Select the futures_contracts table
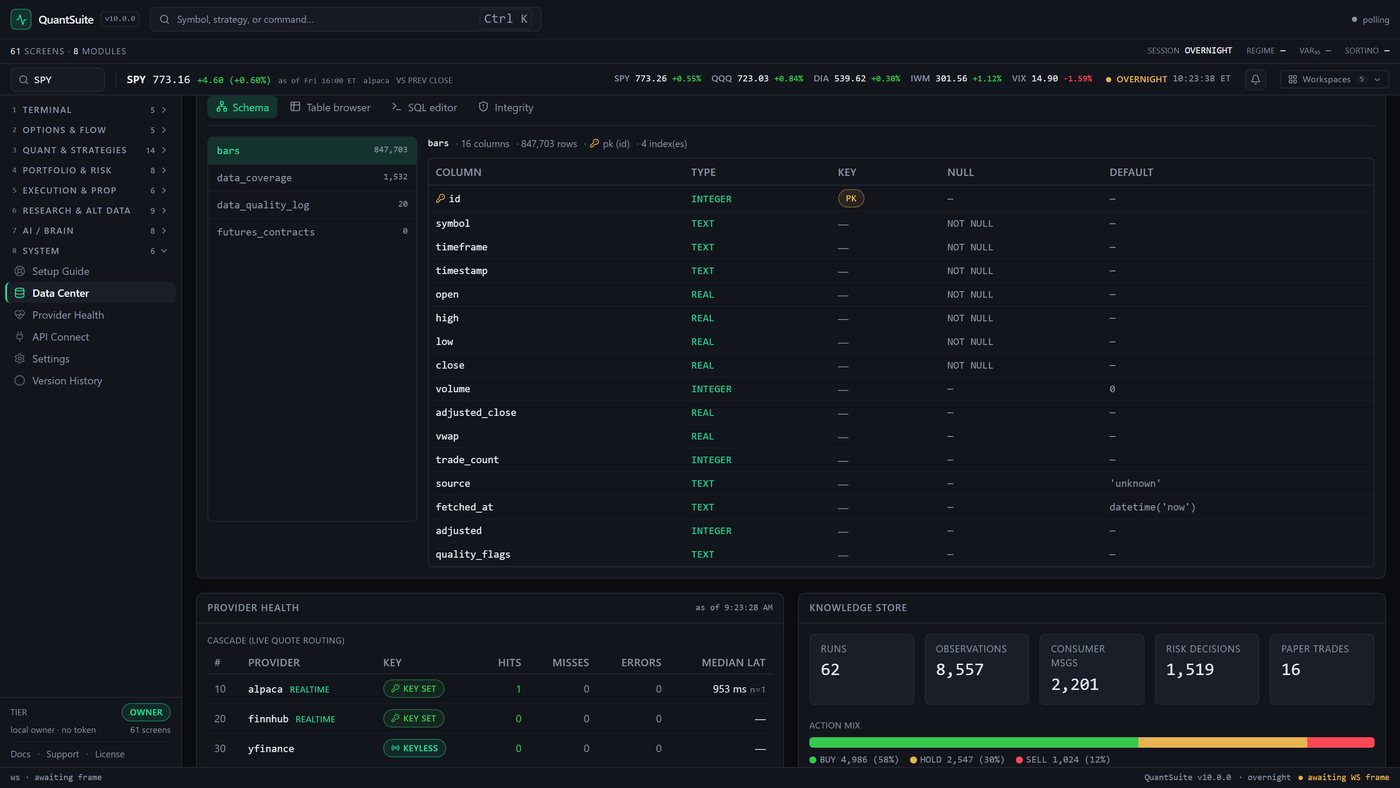This screenshot has width=1400, height=788. pos(312,232)
